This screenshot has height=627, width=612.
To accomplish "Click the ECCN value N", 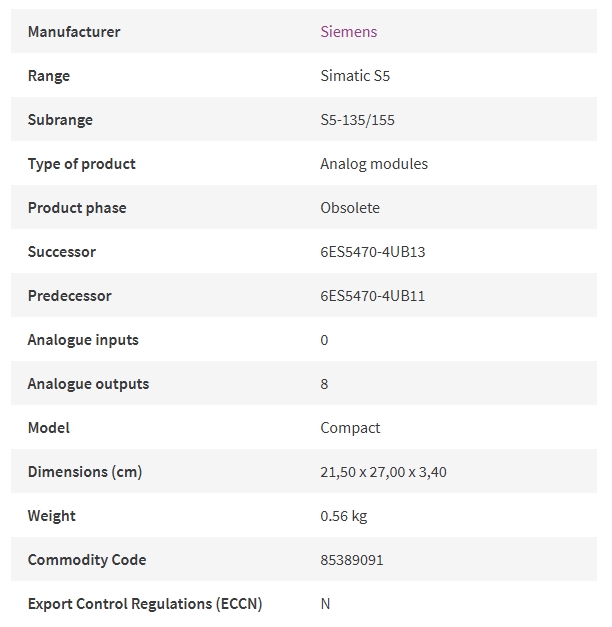I will [325, 603].
